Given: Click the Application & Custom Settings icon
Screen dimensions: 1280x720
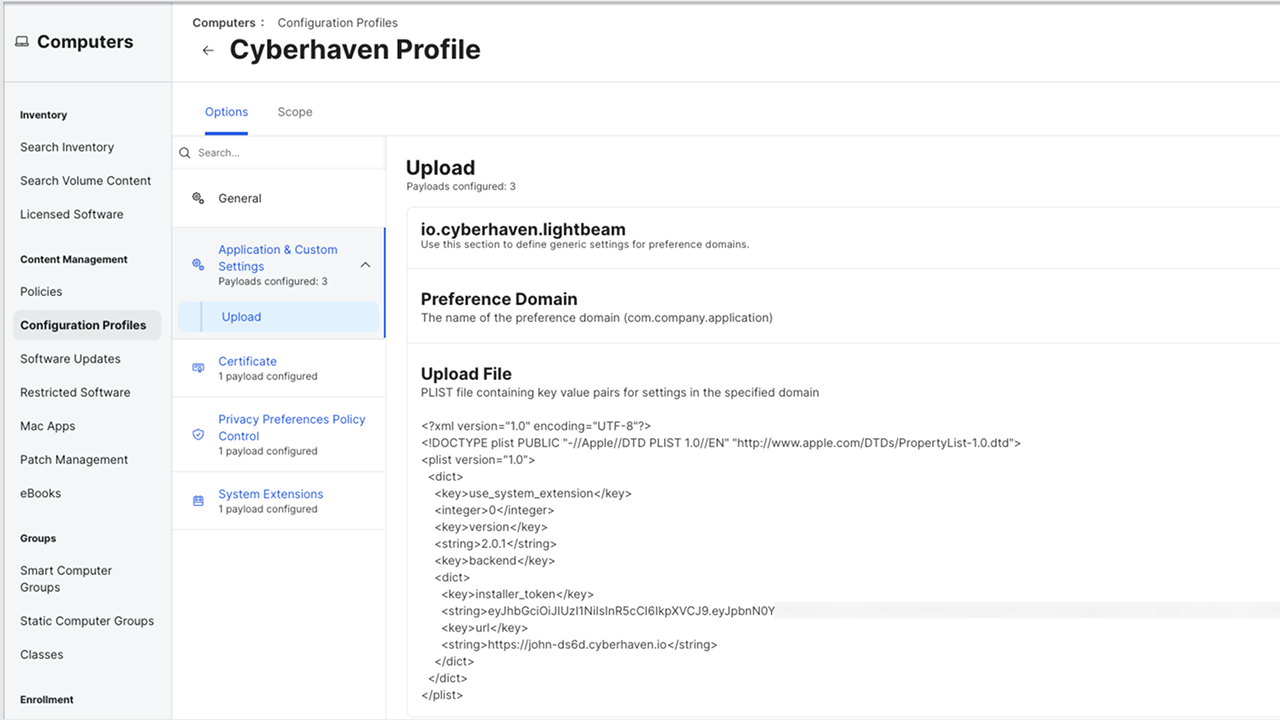Looking at the screenshot, I should [198, 265].
